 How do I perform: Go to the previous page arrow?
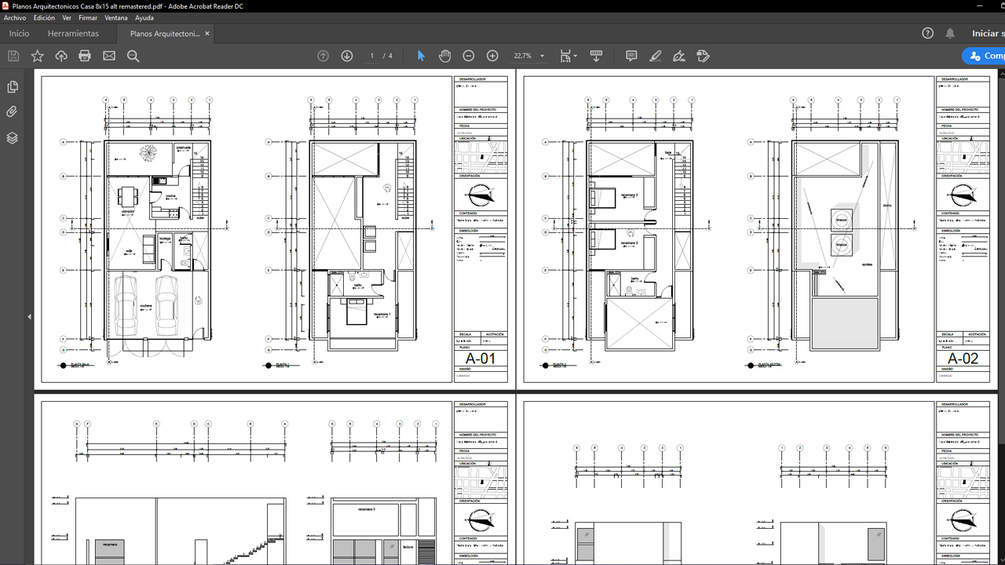point(323,56)
